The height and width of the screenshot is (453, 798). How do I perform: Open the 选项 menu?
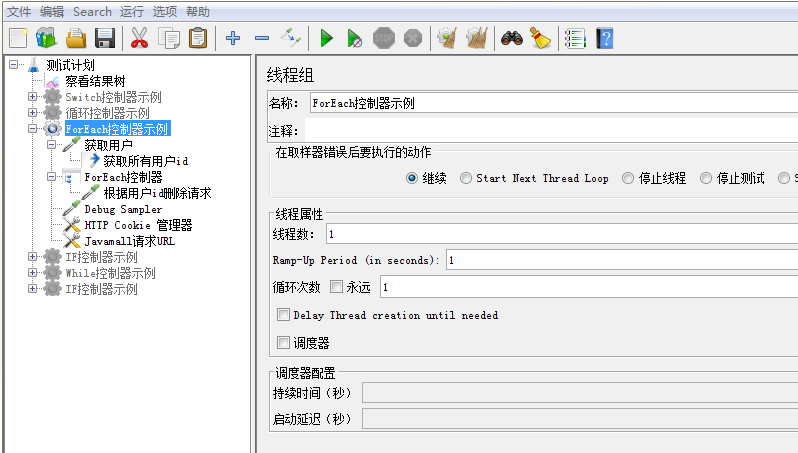165,11
